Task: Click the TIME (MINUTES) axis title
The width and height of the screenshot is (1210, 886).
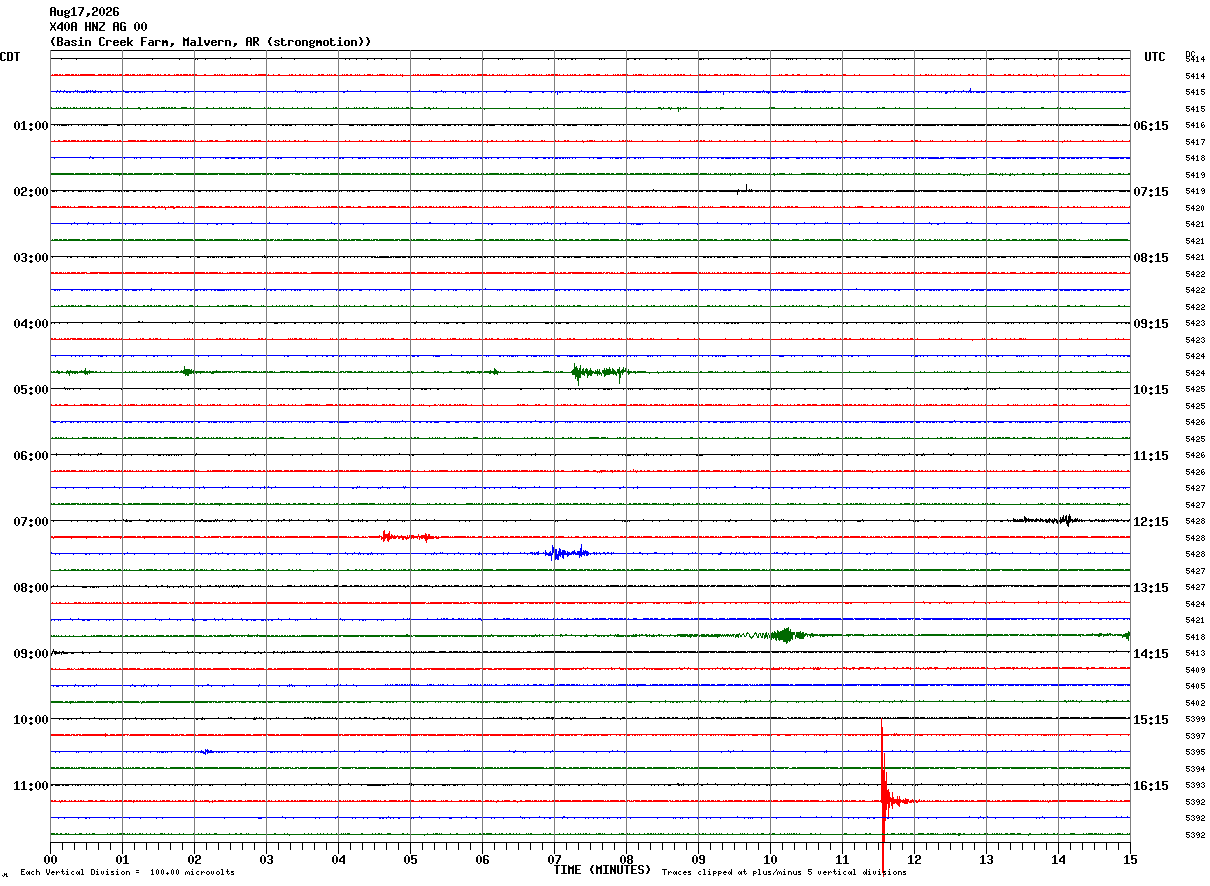Action: 602,870
